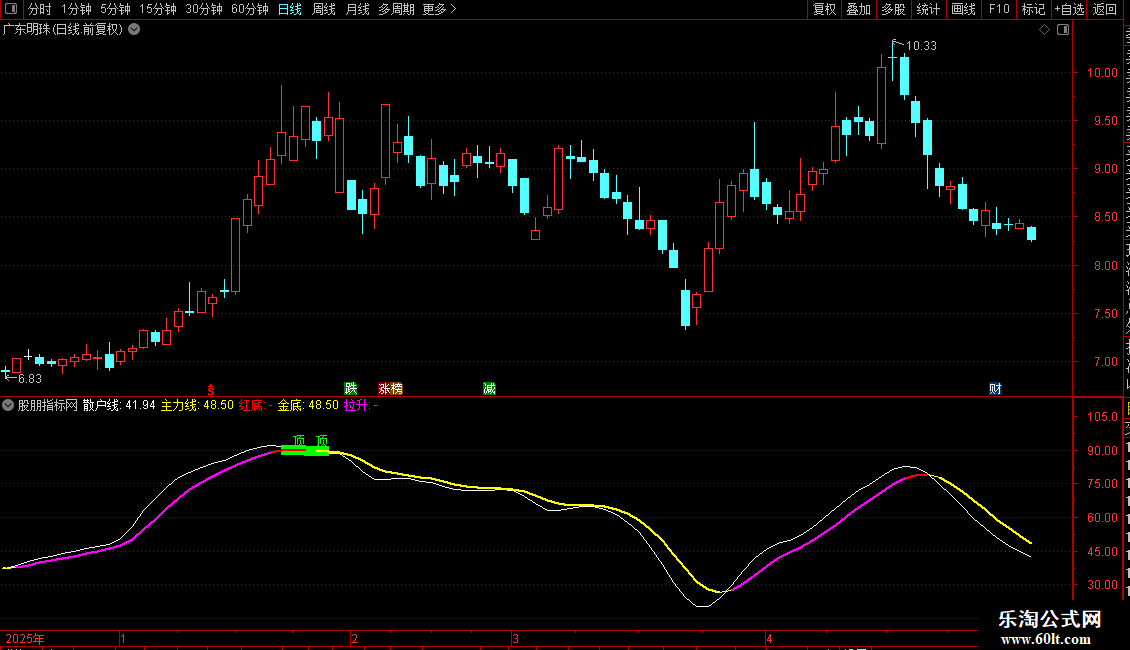Activate the 画线 drawing tool
Screen dimensions: 1130x650
coord(963,9)
